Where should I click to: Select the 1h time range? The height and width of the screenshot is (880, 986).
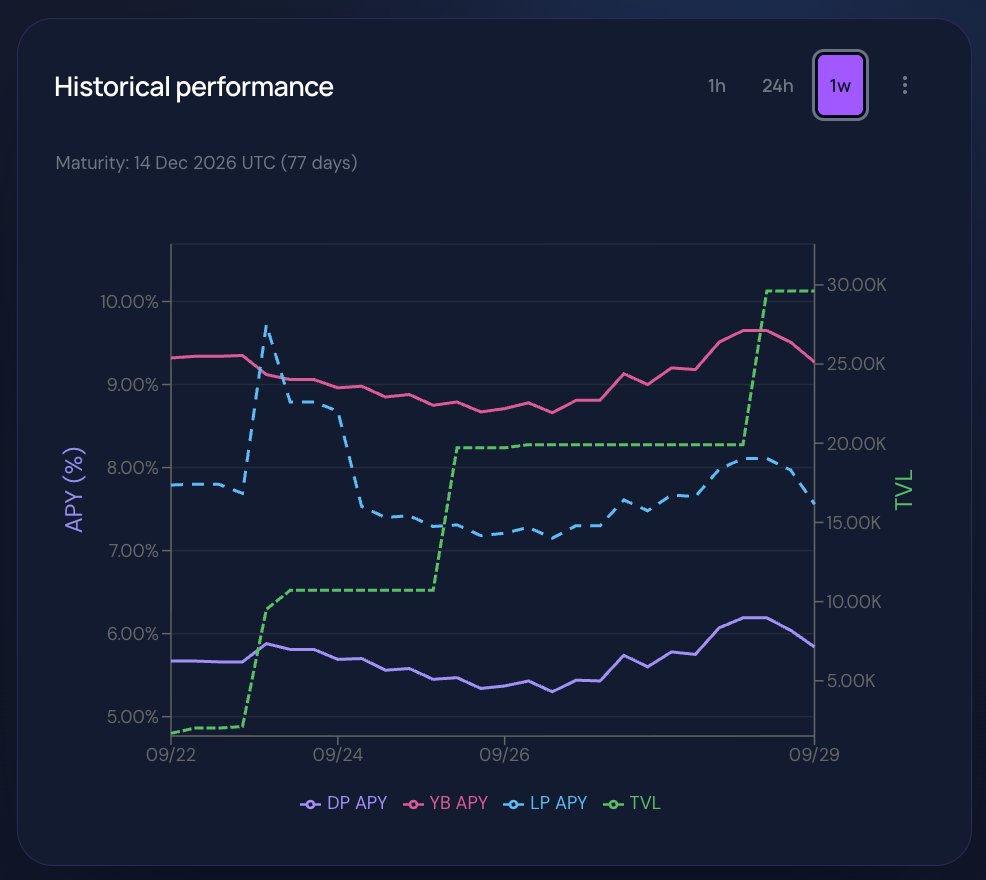[717, 86]
